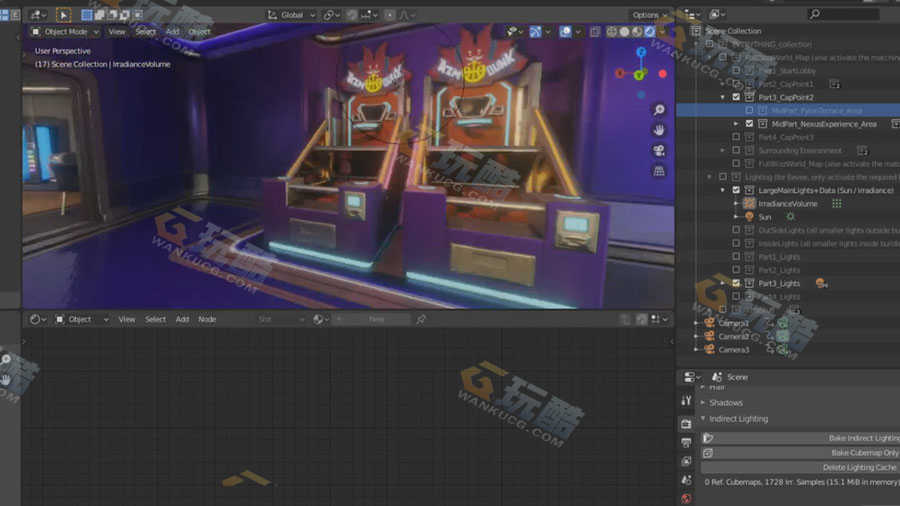The image size is (900, 506).
Task: Switch to rendered shading mode
Action: click(650, 32)
